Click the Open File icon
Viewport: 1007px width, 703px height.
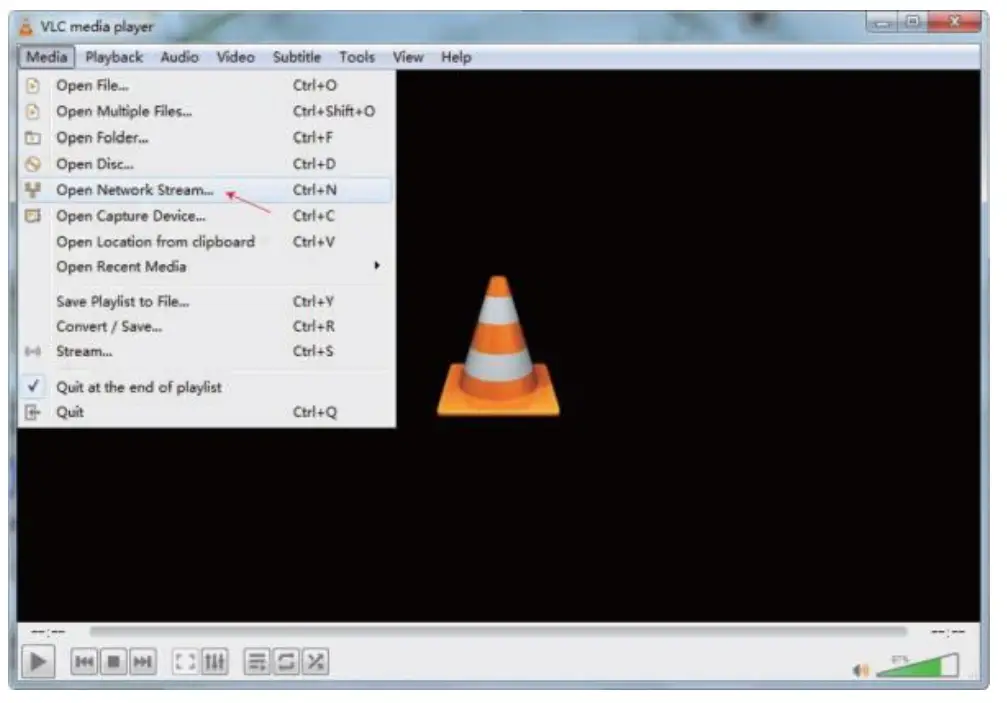tap(33, 85)
